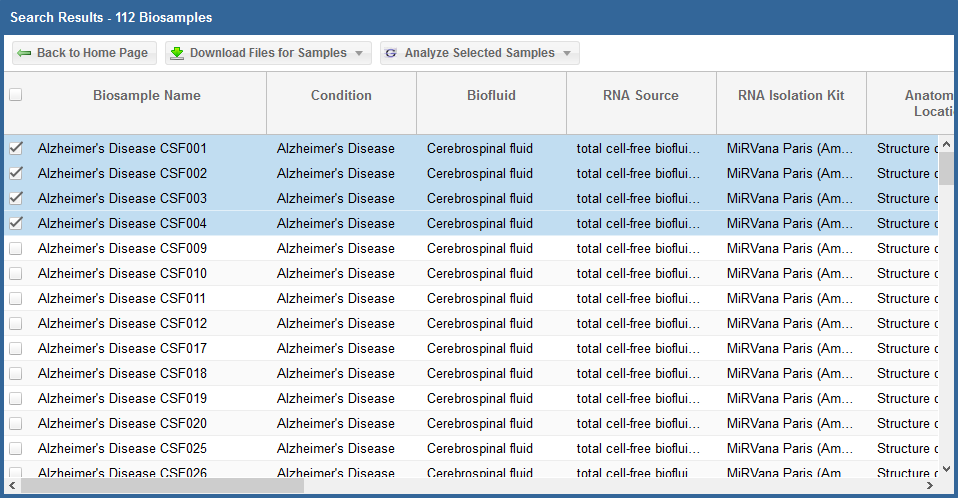Click the green download files icon
This screenshot has width=958, height=498.
pos(177,53)
